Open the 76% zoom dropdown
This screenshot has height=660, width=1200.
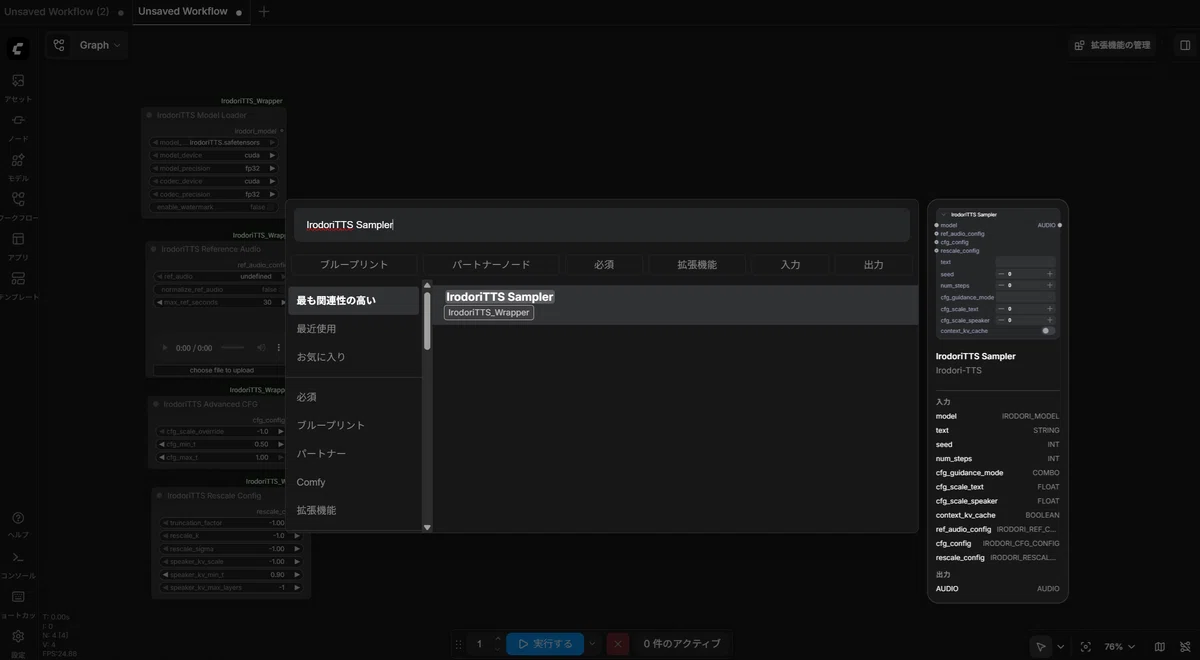1120,647
